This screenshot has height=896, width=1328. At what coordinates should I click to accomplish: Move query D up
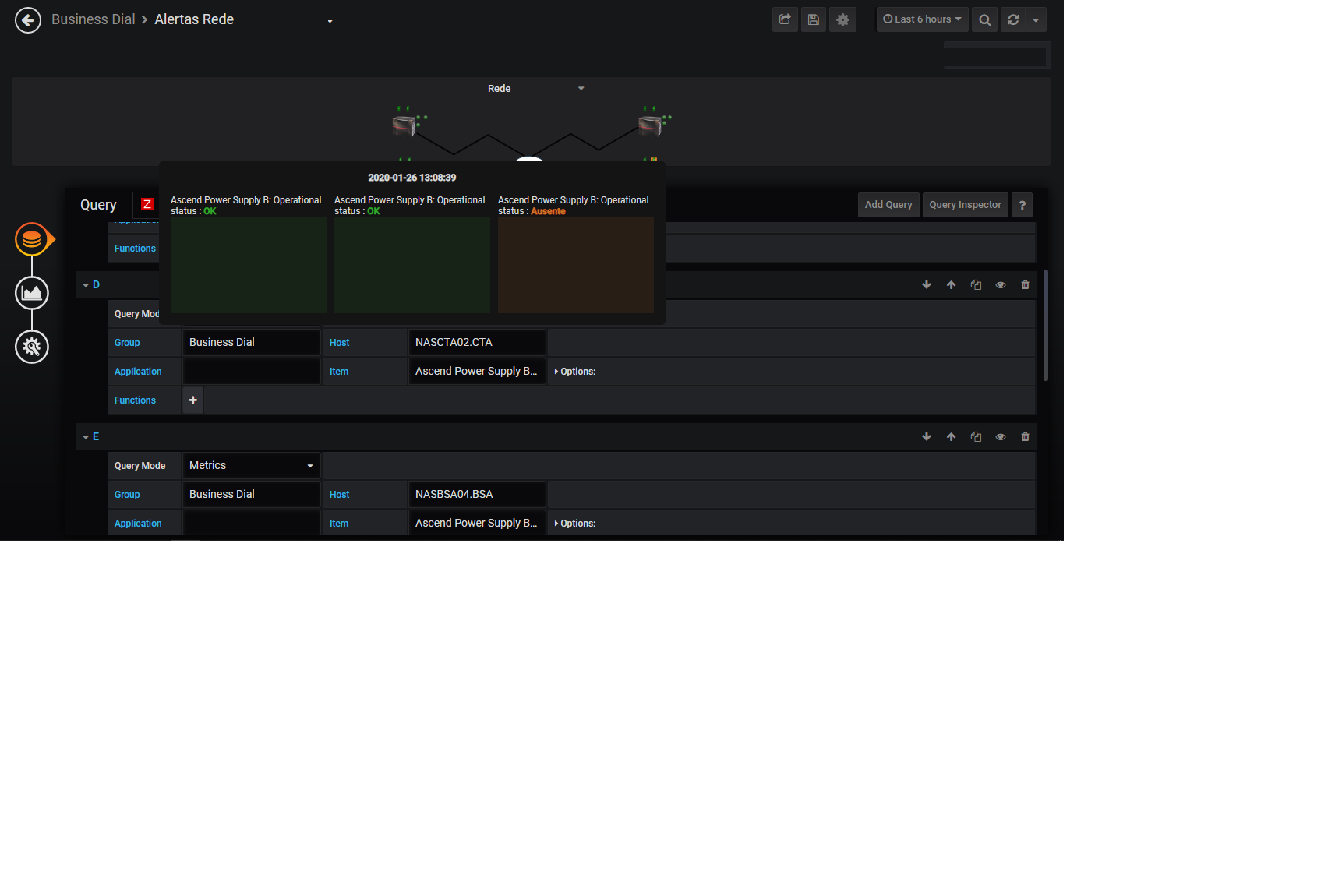951,285
